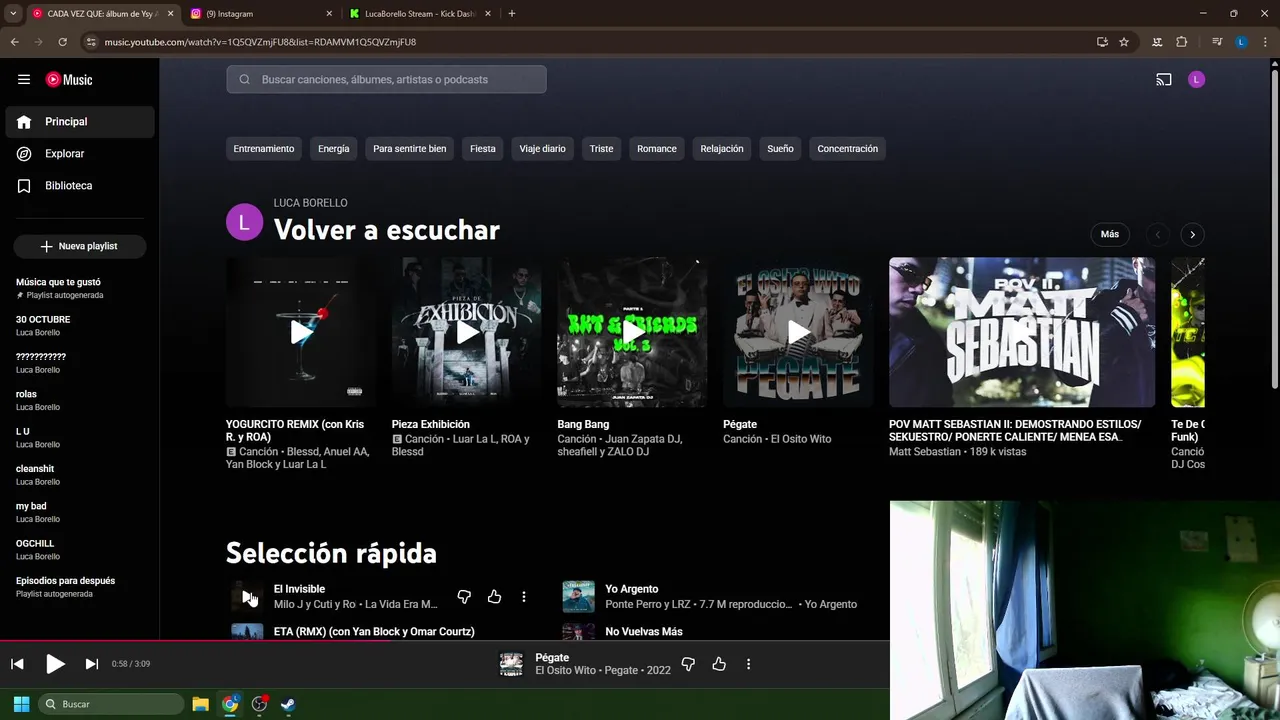The height and width of the screenshot is (720, 1280).
Task: Dislike now playing Pégate
Action: [x=688, y=664]
